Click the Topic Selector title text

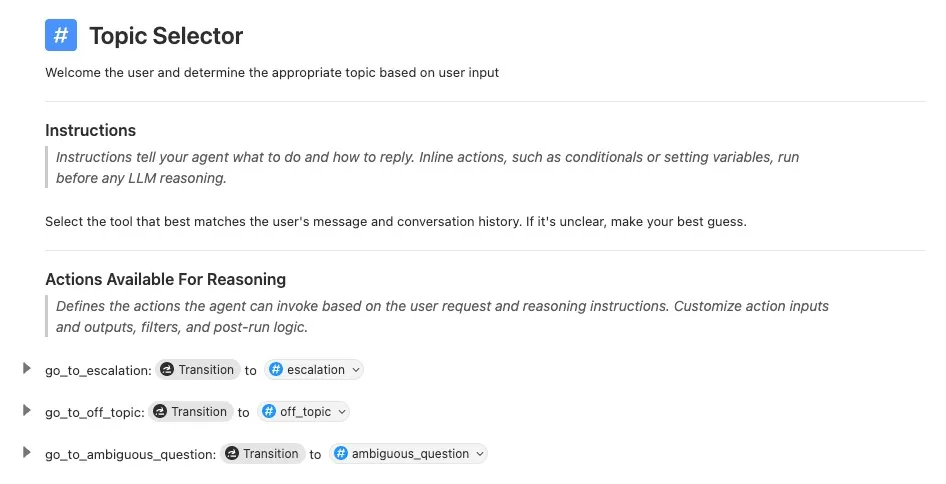[x=166, y=36]
